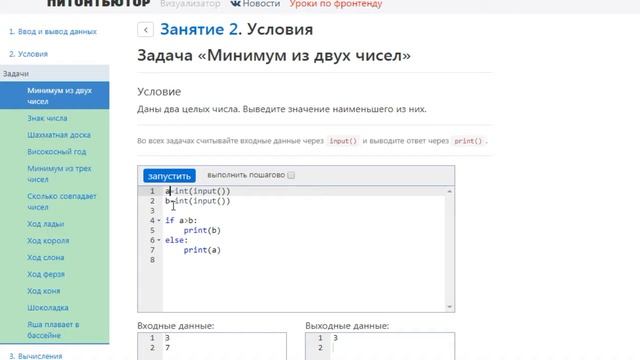Enable выполнить пошагово checkbox
640x360 pixels.
pos(291,175)
